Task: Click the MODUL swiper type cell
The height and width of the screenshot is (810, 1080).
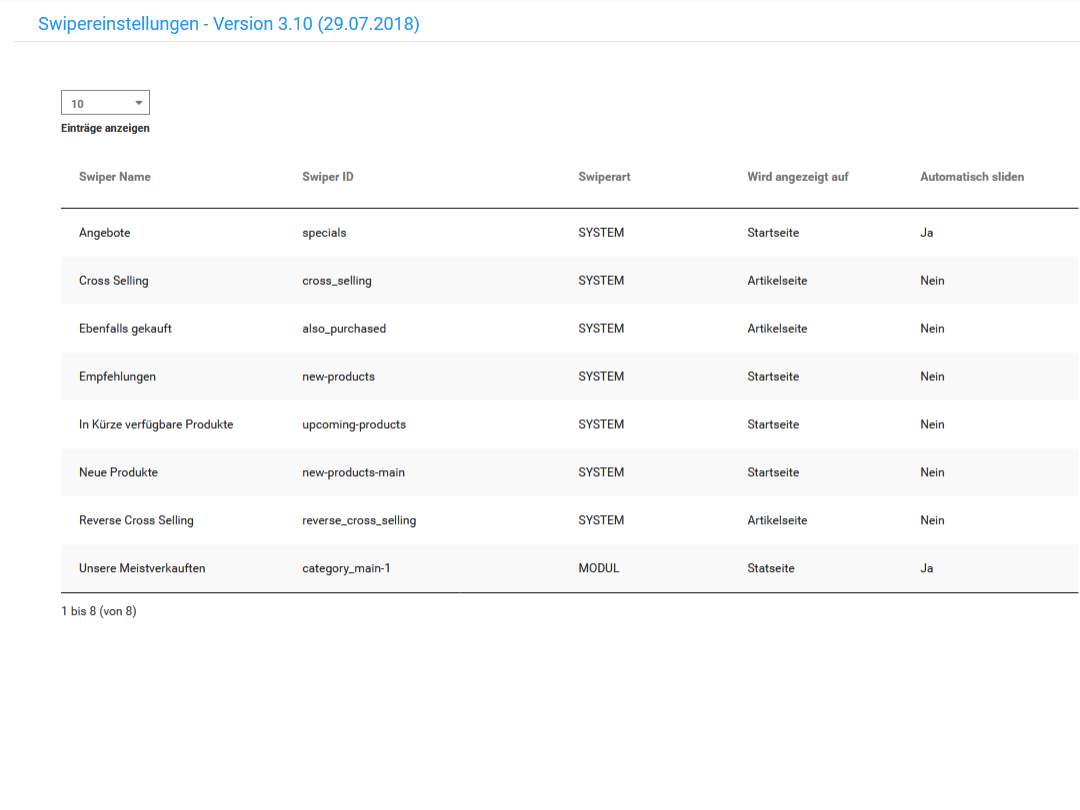Action: point(599,569)
